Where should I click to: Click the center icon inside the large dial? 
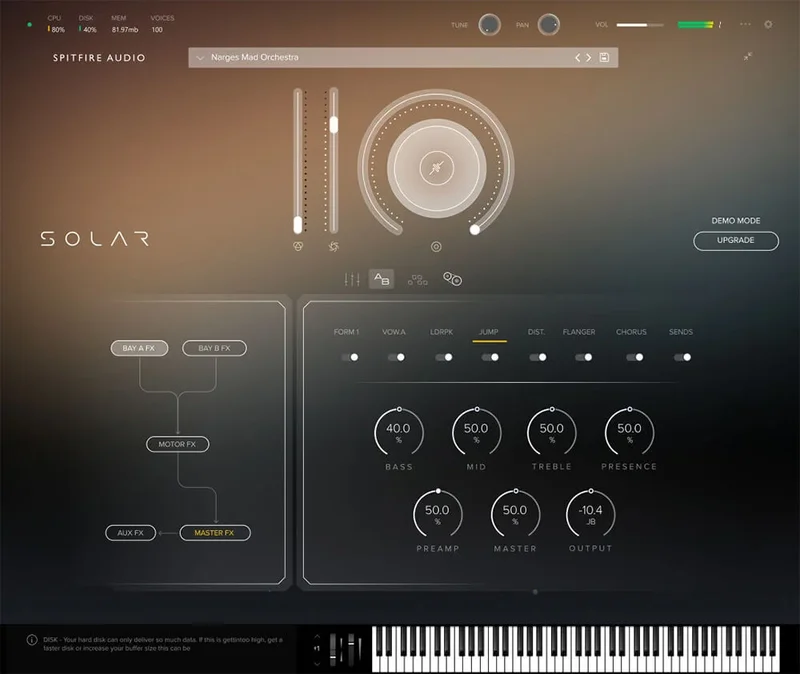click(x=436, y=168)
